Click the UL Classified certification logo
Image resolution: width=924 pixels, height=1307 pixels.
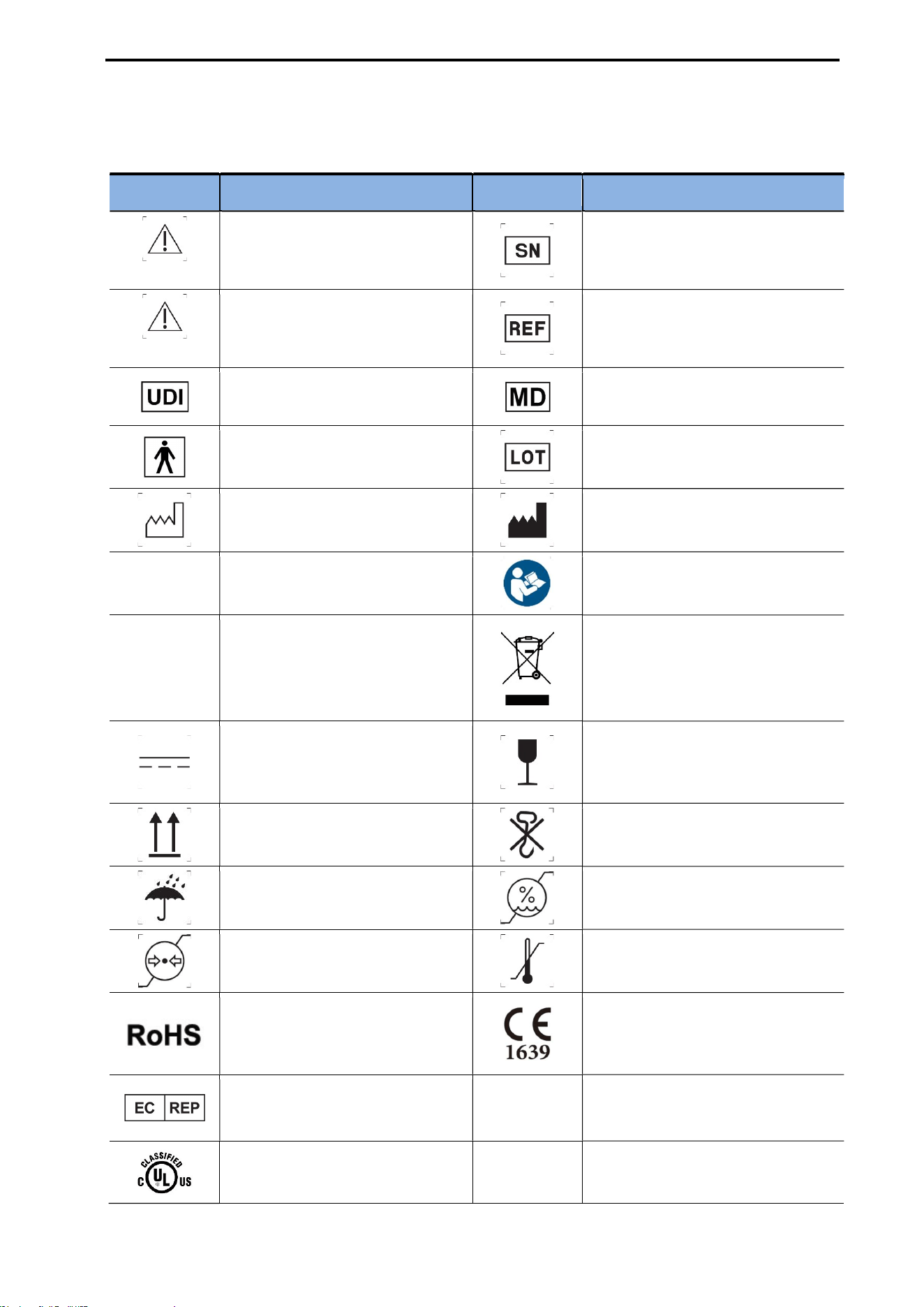coord(164,1172)
